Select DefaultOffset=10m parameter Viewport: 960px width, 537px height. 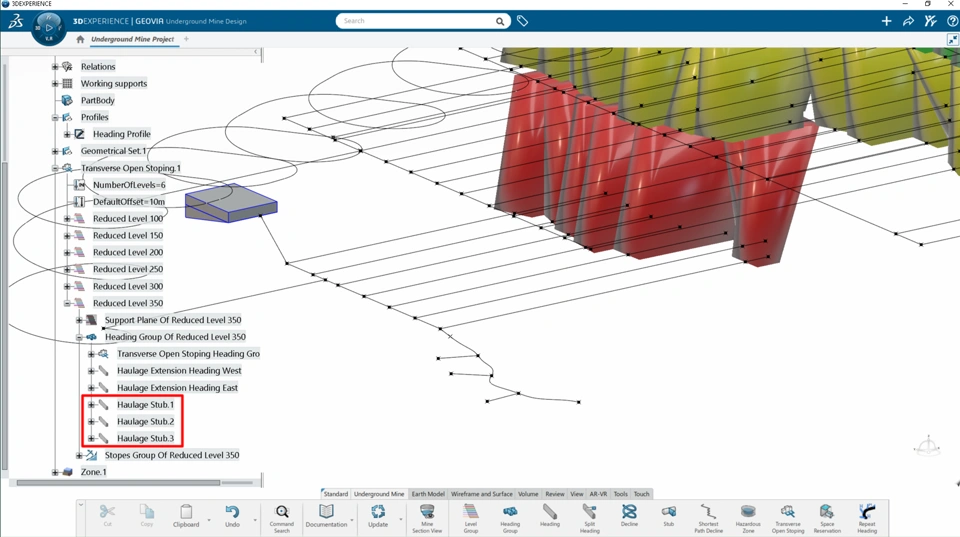coord(129,201)
